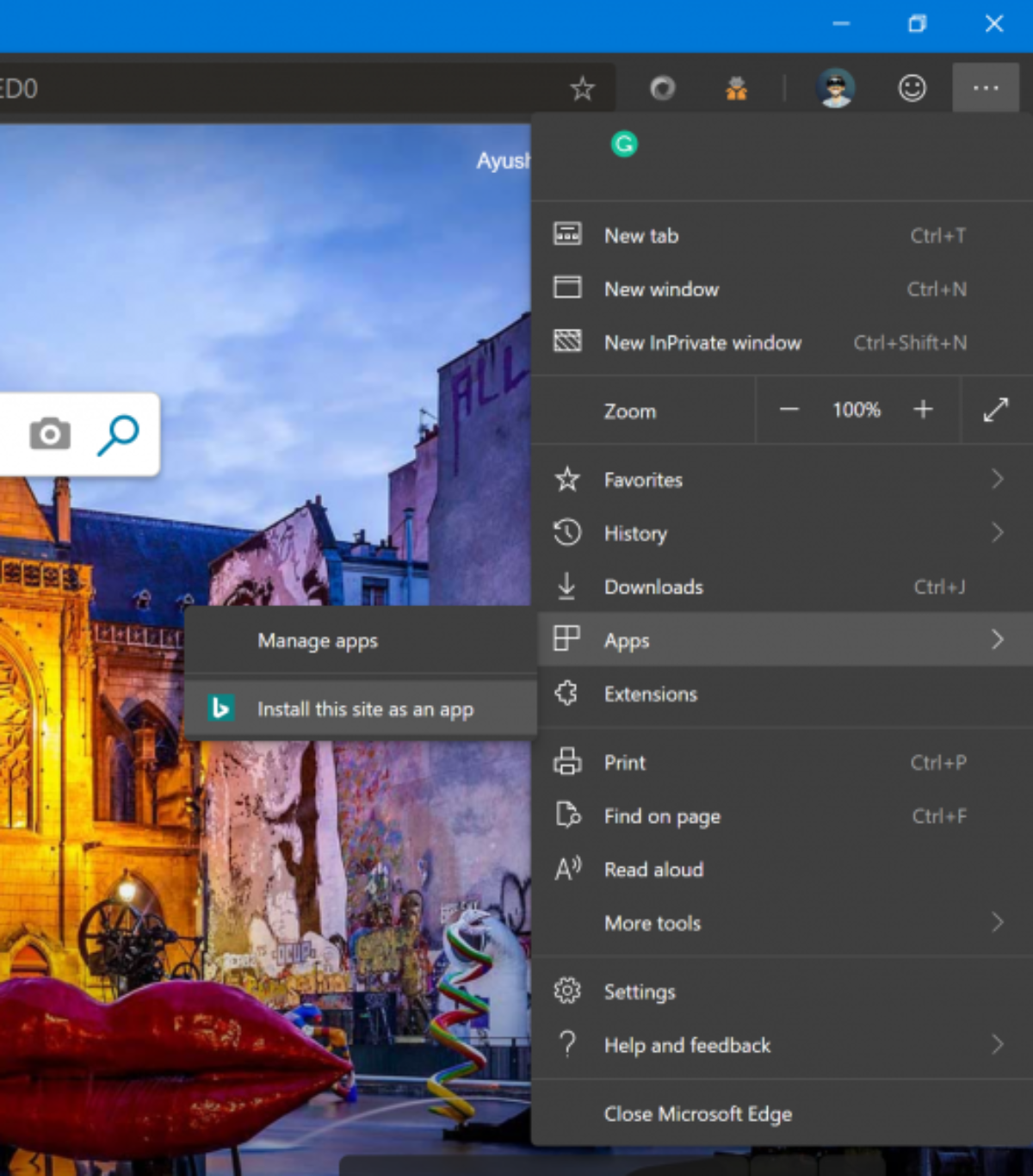The image size is (1033, 1176).
Task: Click the camera visual search icon
Action: 50,434
